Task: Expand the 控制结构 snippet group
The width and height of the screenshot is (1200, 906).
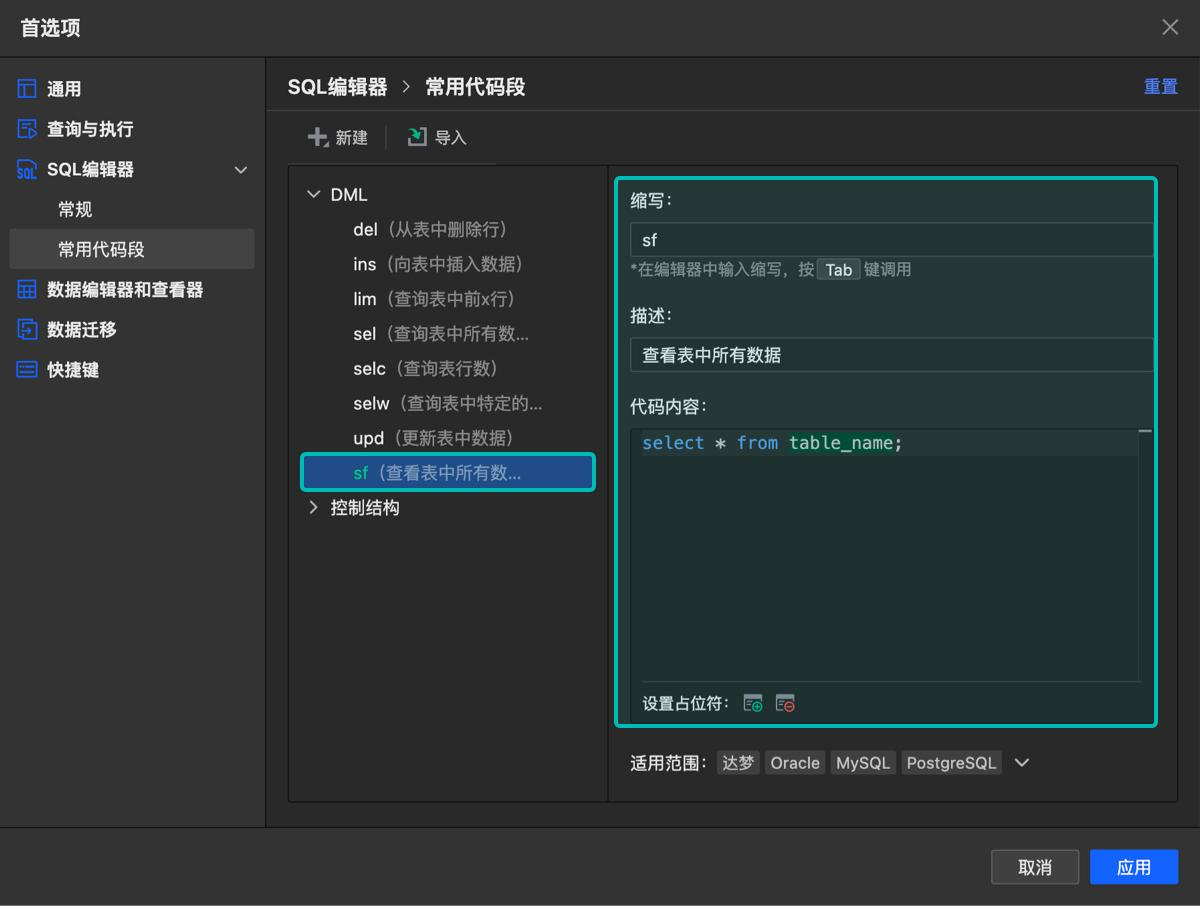Action: click(x=313, y=507)
